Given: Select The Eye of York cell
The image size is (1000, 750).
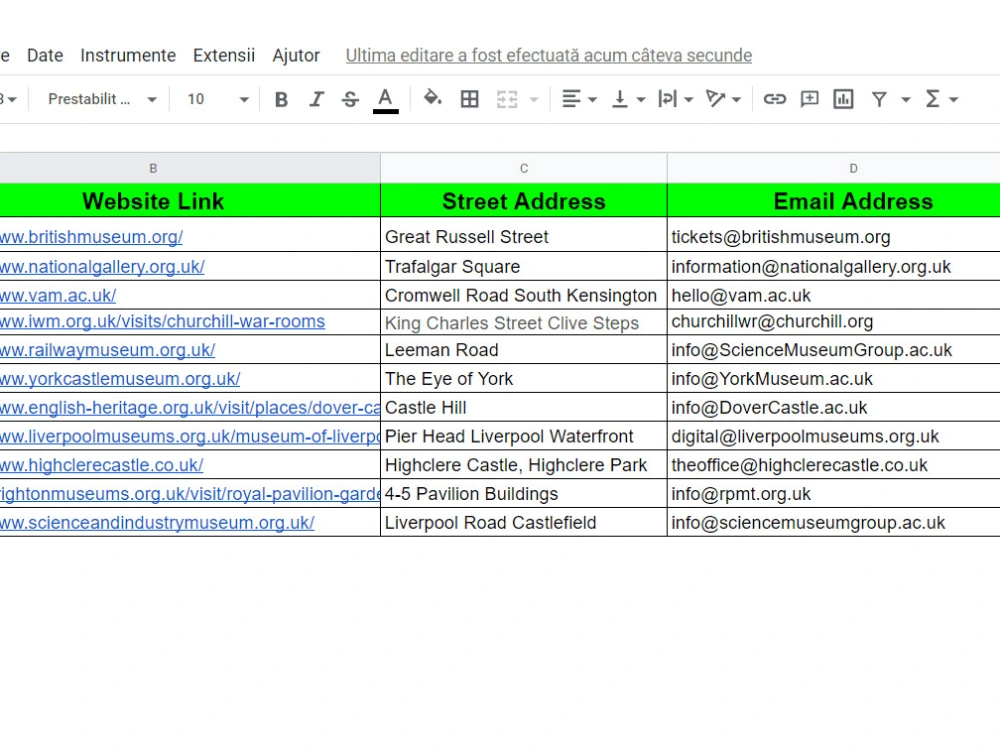Looking at the screenshot, I should (x=524, y=378).
